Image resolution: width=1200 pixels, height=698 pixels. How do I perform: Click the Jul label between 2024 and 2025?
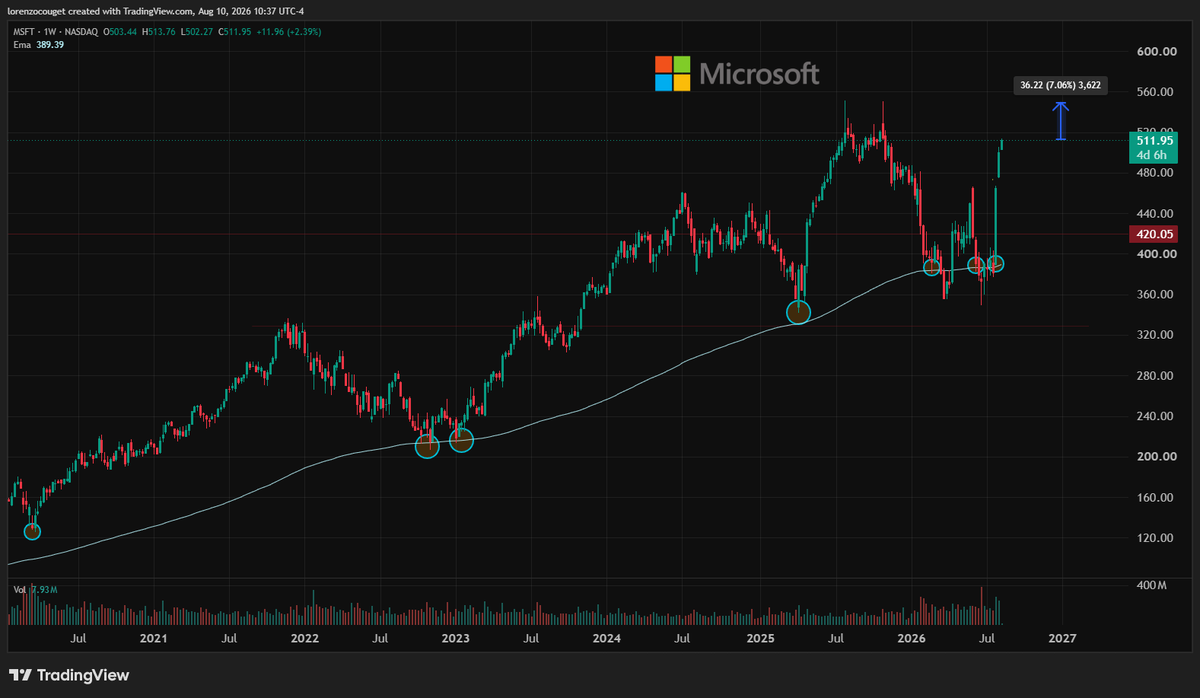[x=681, y=638]
